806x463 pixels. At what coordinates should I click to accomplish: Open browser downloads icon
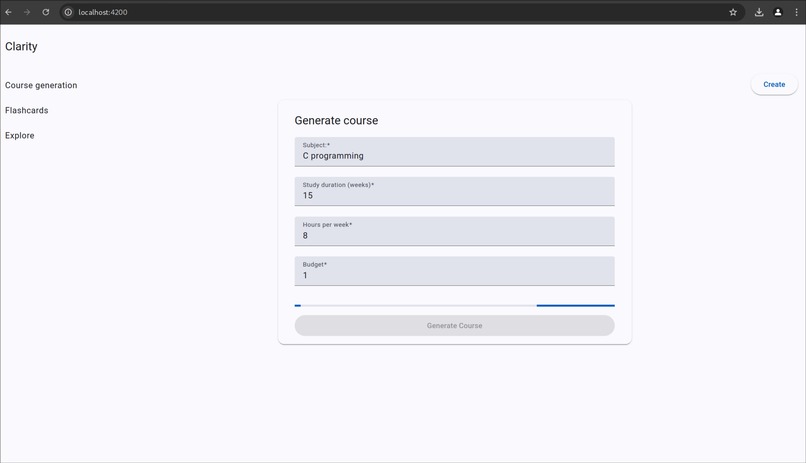[x=759, y=12]
